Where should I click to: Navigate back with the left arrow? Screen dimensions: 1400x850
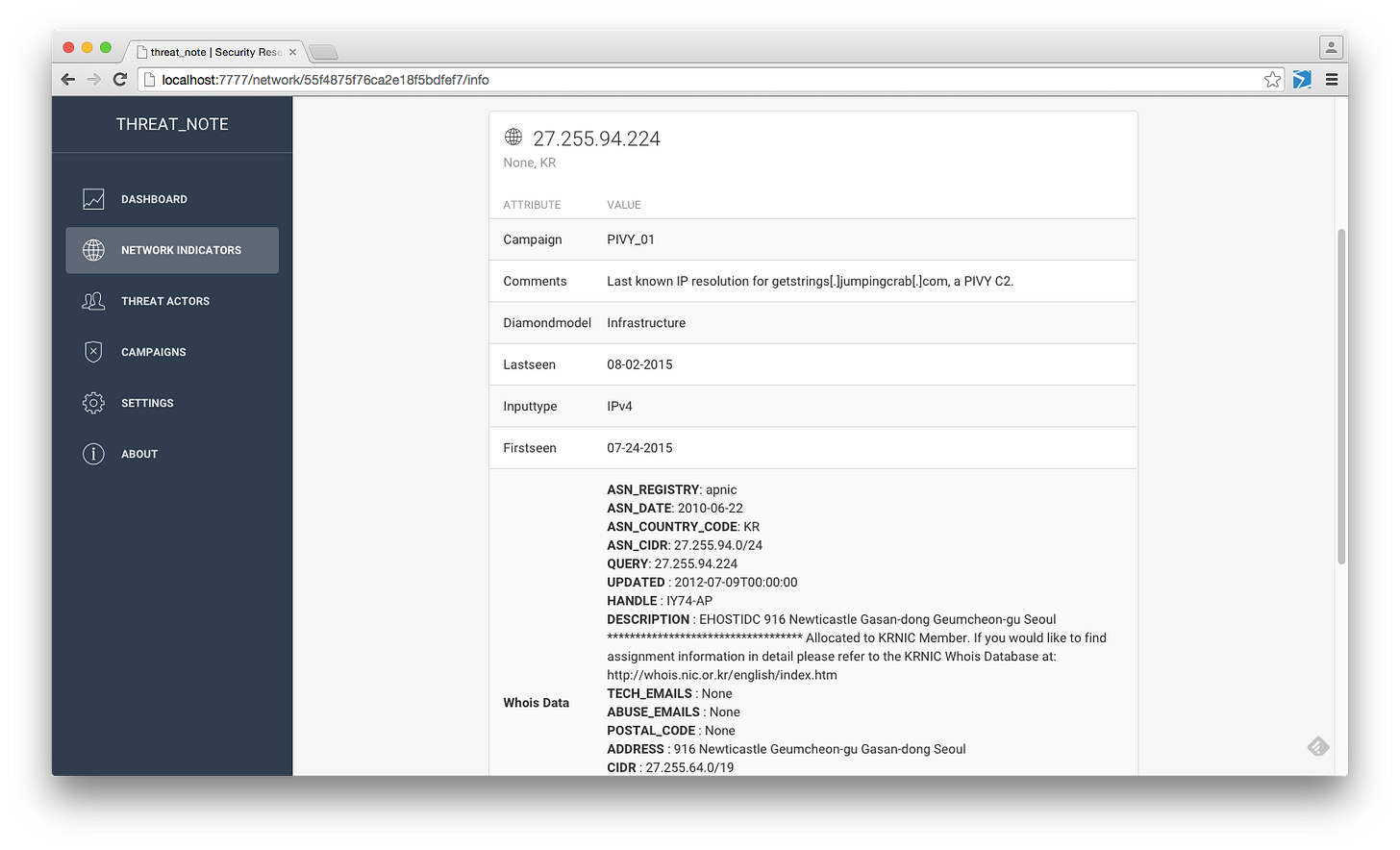click(x=67, y=79)
